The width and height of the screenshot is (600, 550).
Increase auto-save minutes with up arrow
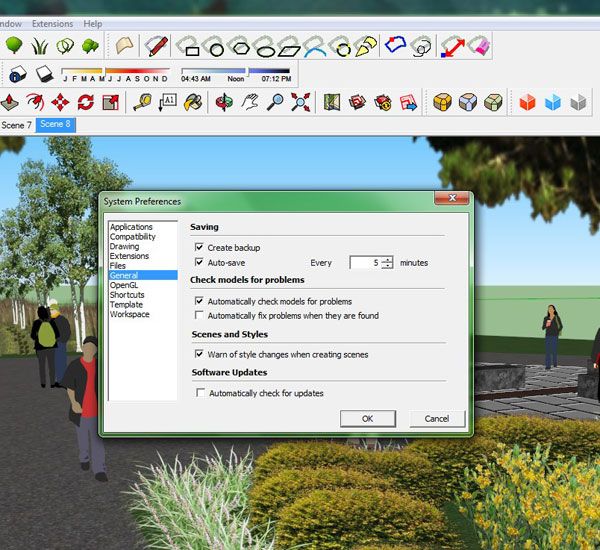387,259
